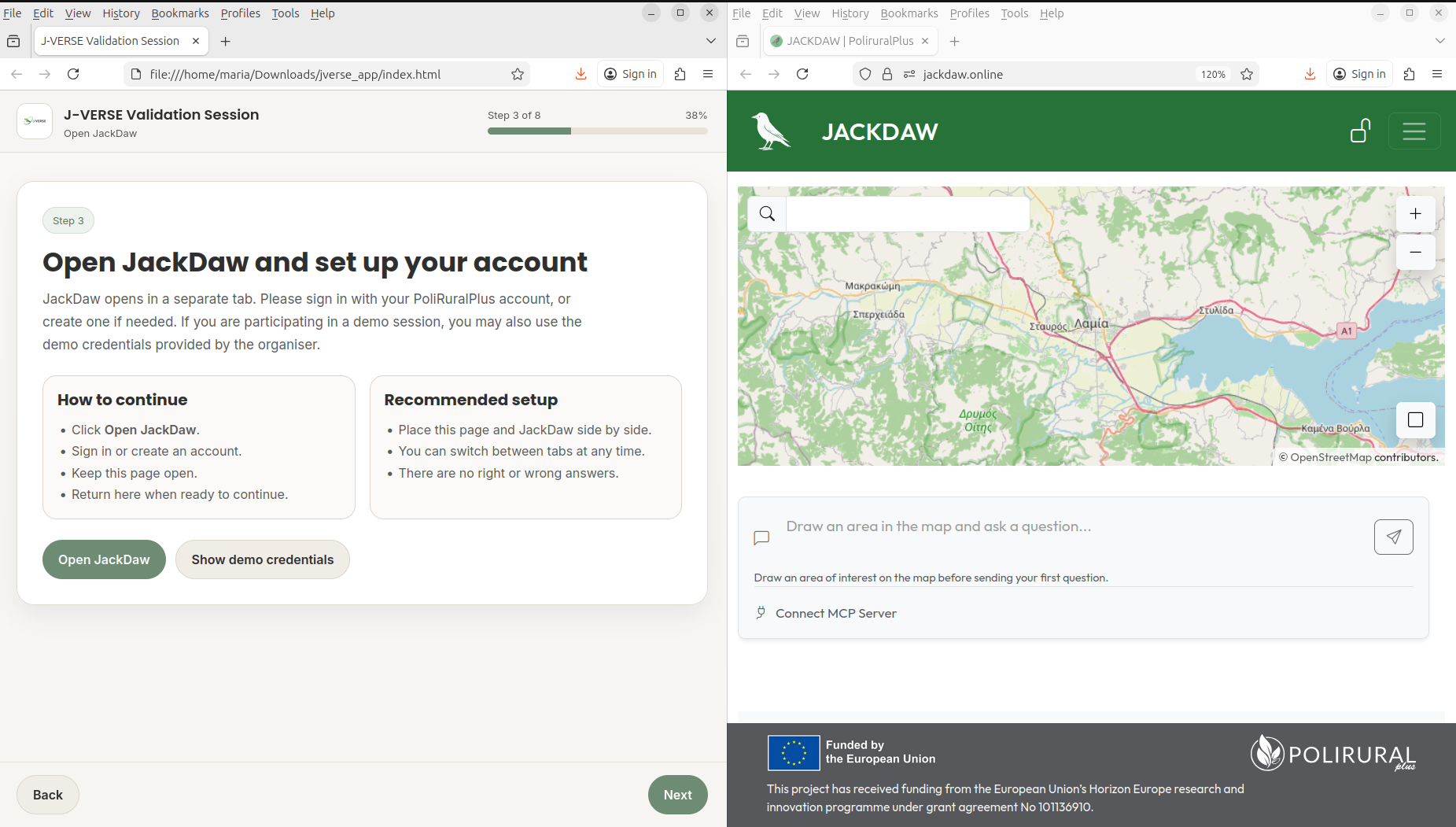Open downloads in the J-VERSE window toolbar
This screenshot has width=1456, height=827.
(x=581, y=74)
